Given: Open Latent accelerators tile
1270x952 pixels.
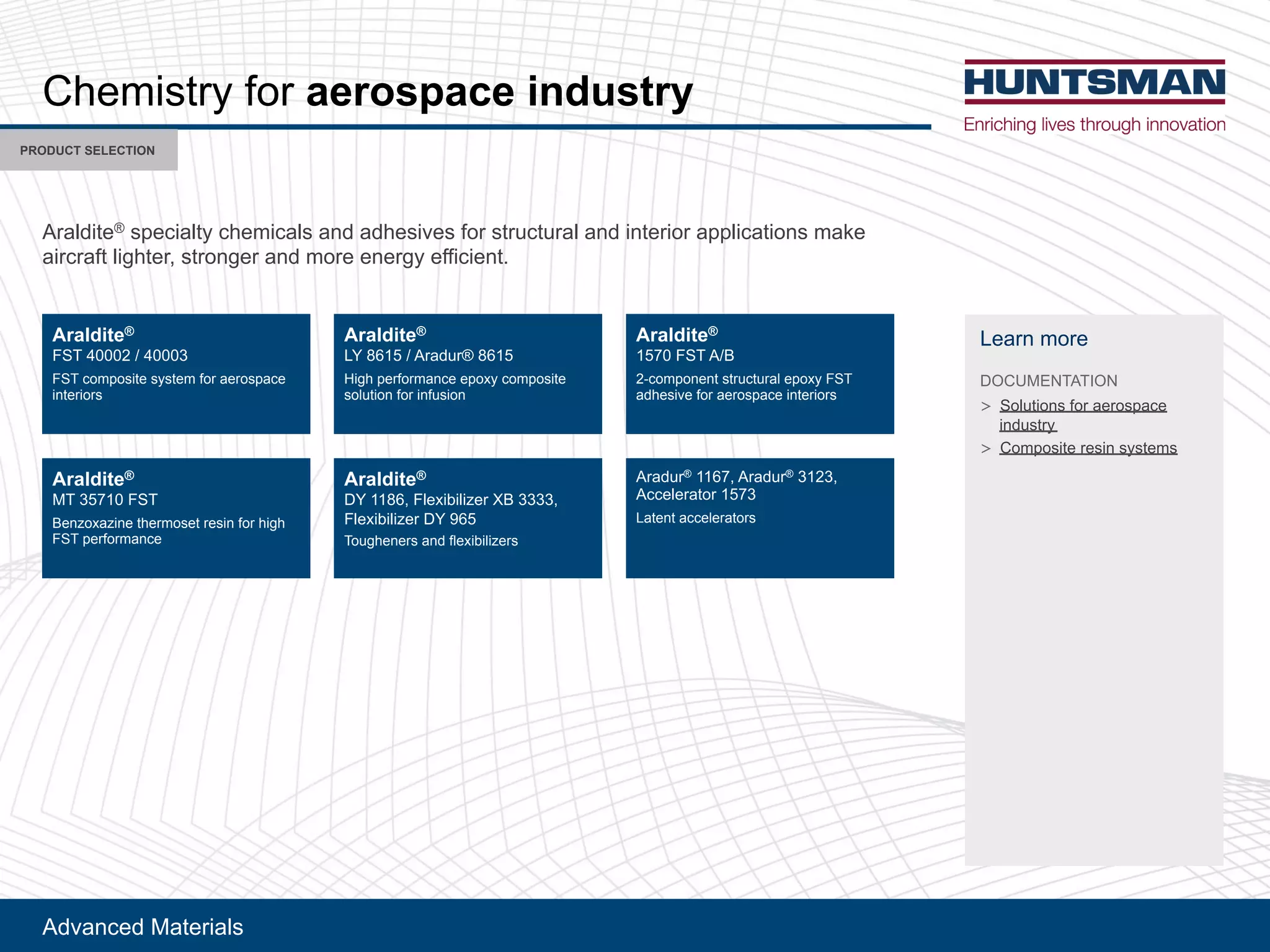Looking at the screenshot, I should click(760, 518).
